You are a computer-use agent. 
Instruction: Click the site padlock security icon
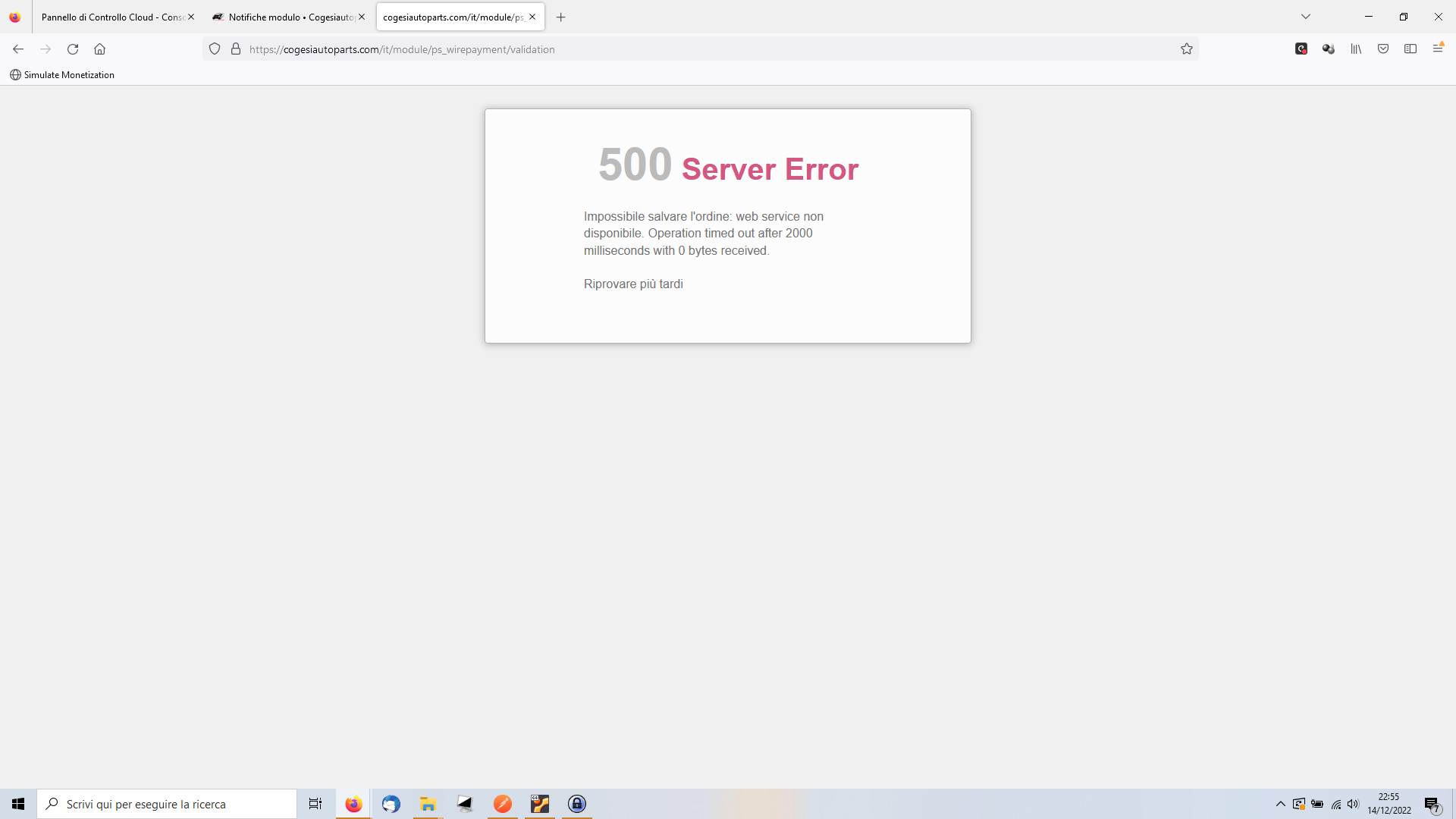click(236, 49)
